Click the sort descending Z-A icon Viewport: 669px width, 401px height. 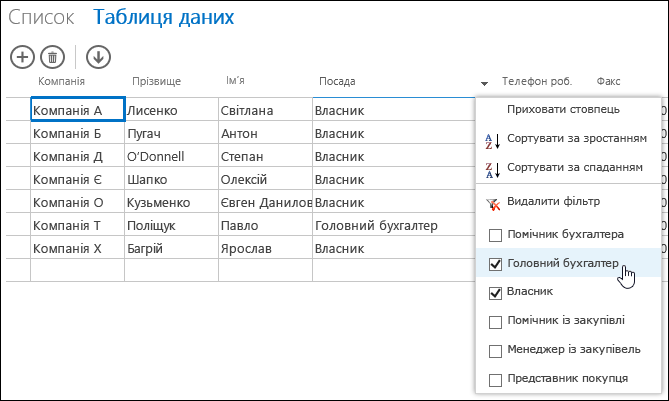click(x=492, y=170)
